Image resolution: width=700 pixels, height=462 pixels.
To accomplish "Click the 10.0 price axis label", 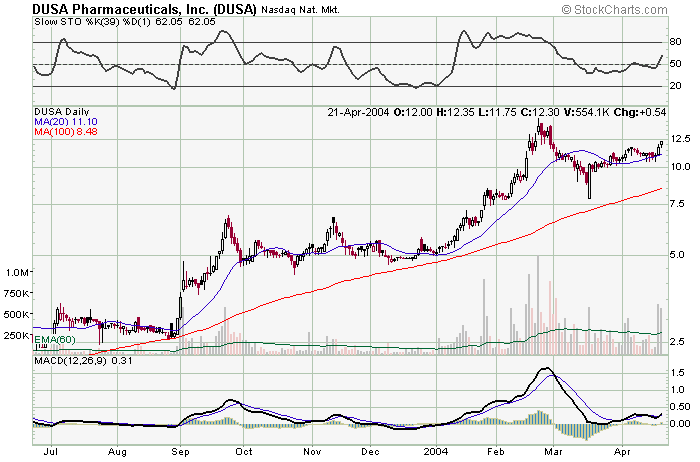I will (680, 166).
